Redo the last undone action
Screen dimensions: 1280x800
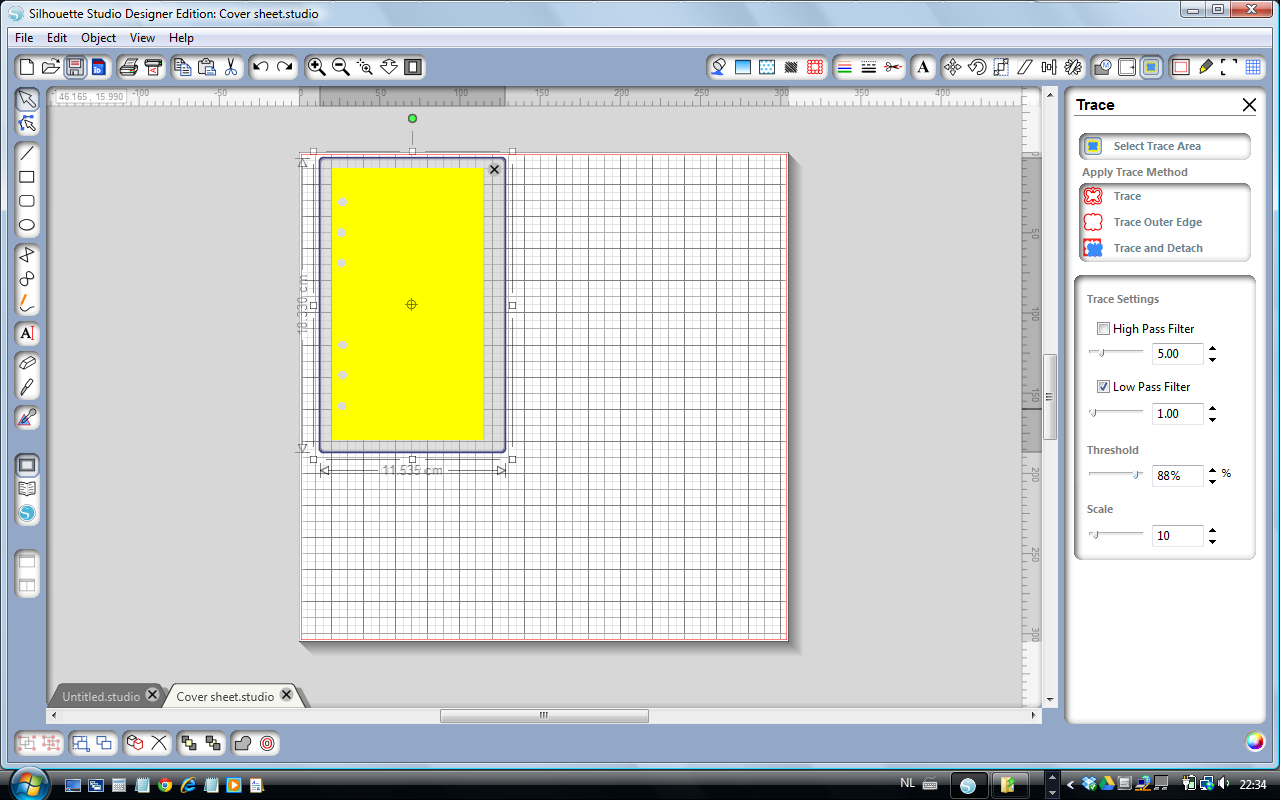pyautogui.click(x=285, y=67)
